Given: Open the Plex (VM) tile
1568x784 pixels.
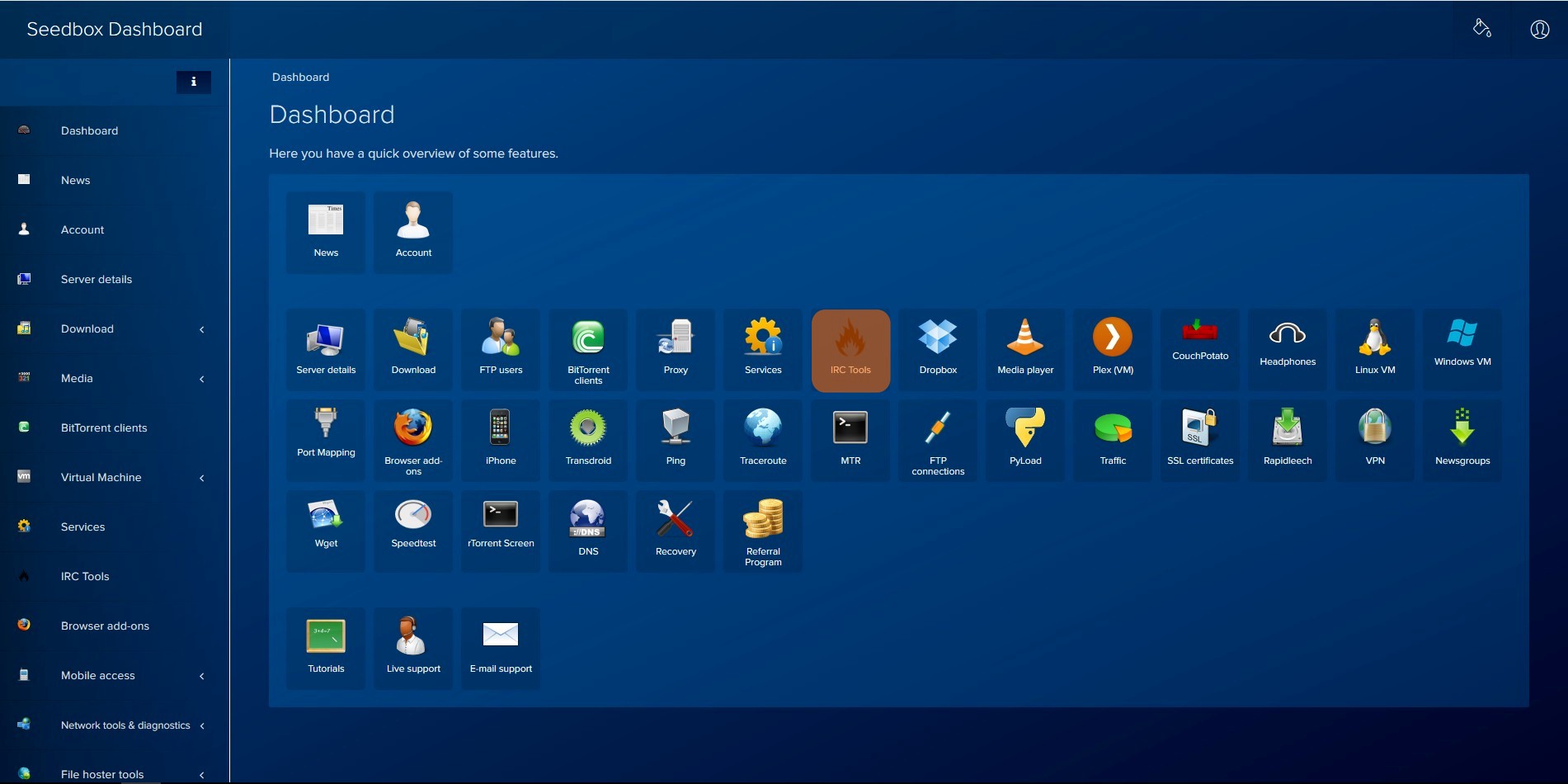Looking at the screenshot, I should tap(1113, 347).
